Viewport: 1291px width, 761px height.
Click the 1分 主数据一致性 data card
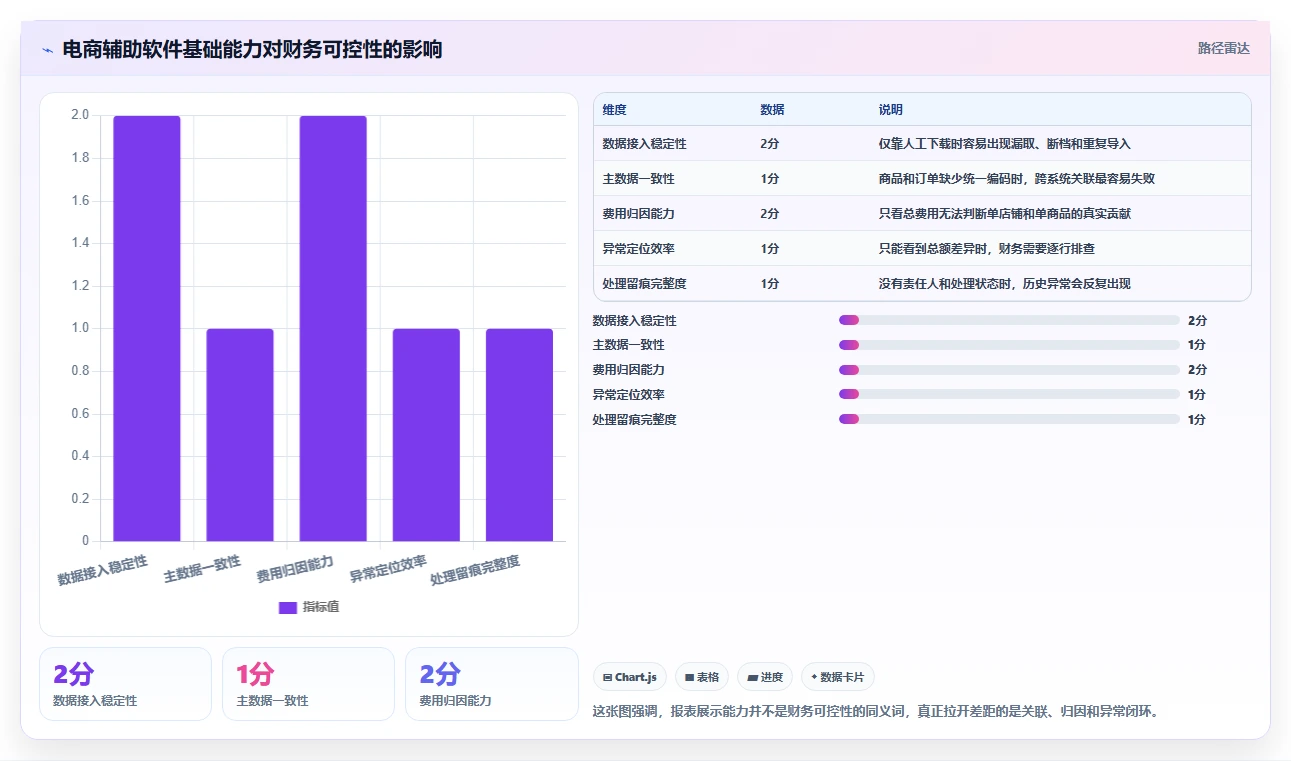308,684
